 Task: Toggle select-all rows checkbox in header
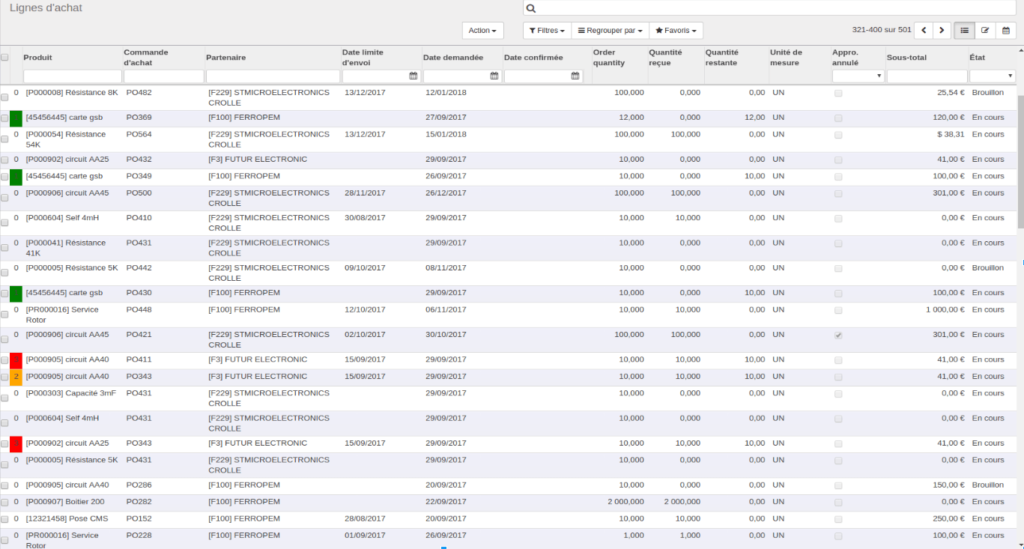click(5, 57)
